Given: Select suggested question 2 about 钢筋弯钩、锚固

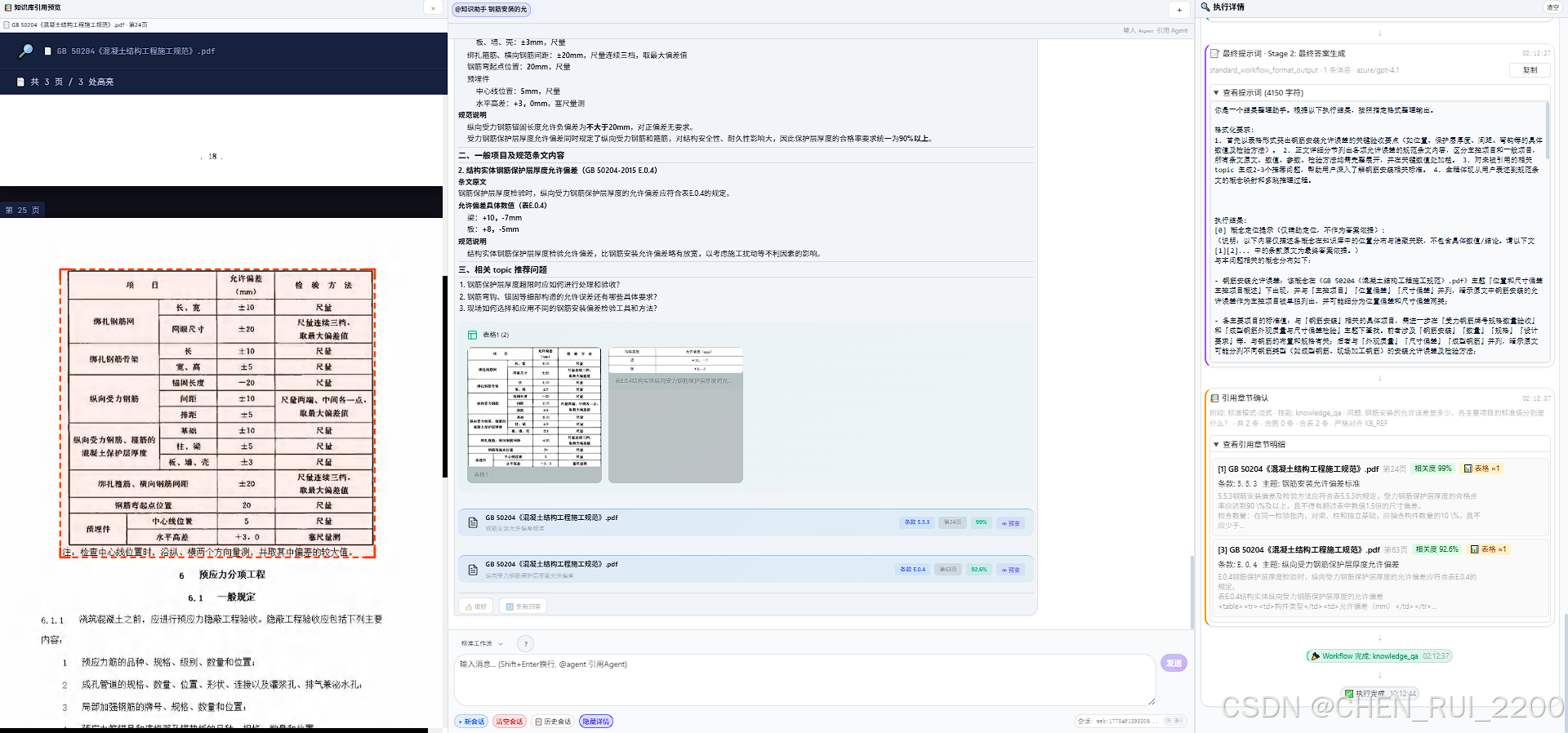Looking at the screenshot, I should click(558, 297).
